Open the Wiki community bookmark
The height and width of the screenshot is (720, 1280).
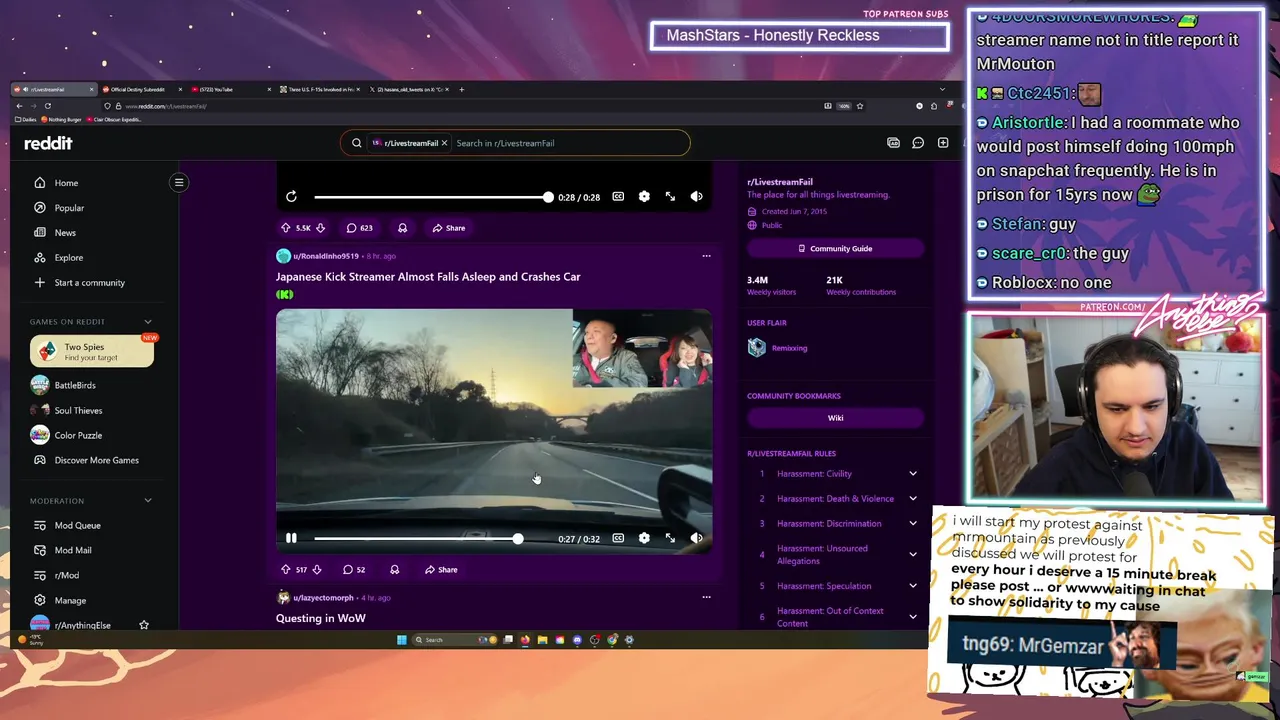[x=835, y=418]
